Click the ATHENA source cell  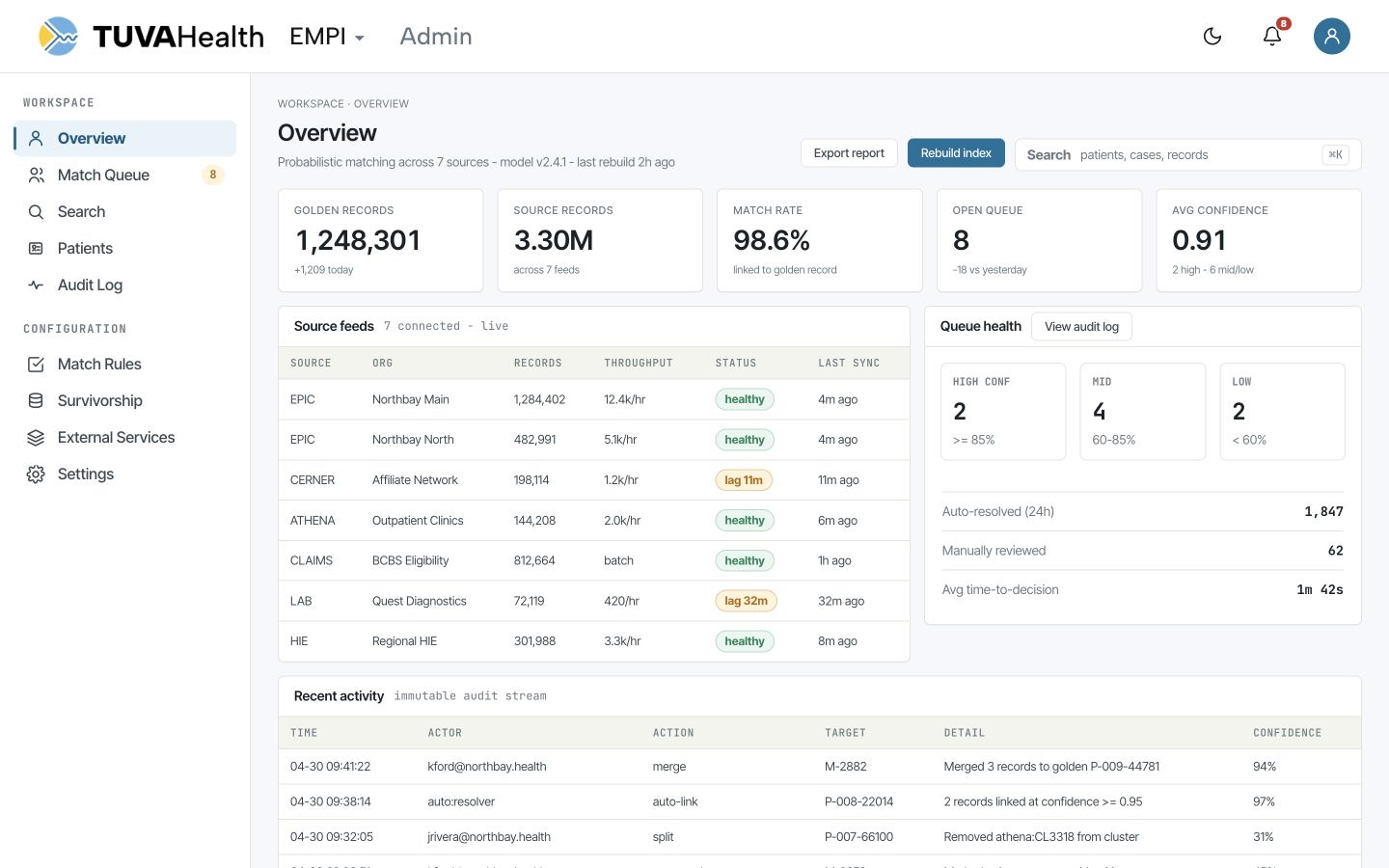(313, 521)
